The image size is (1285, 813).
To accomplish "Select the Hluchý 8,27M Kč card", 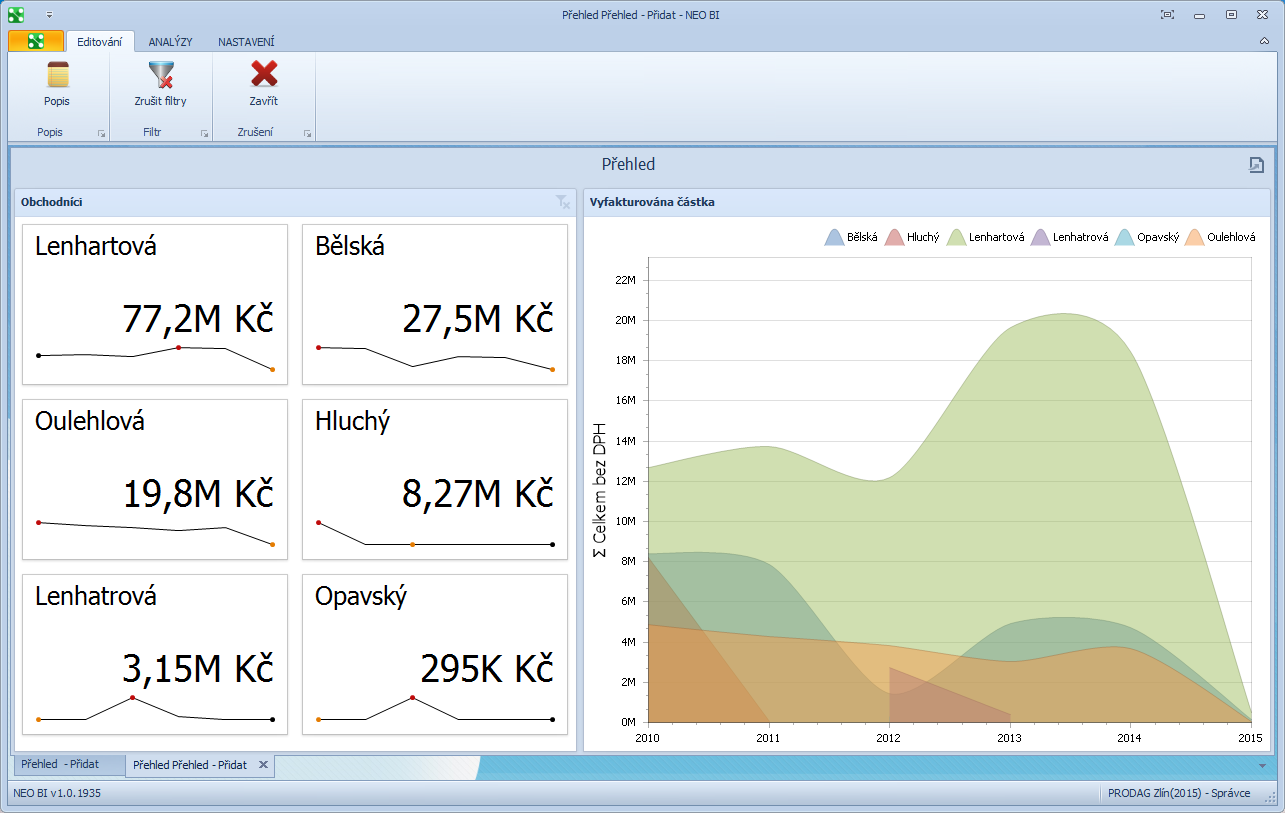I will coord(434,479).
